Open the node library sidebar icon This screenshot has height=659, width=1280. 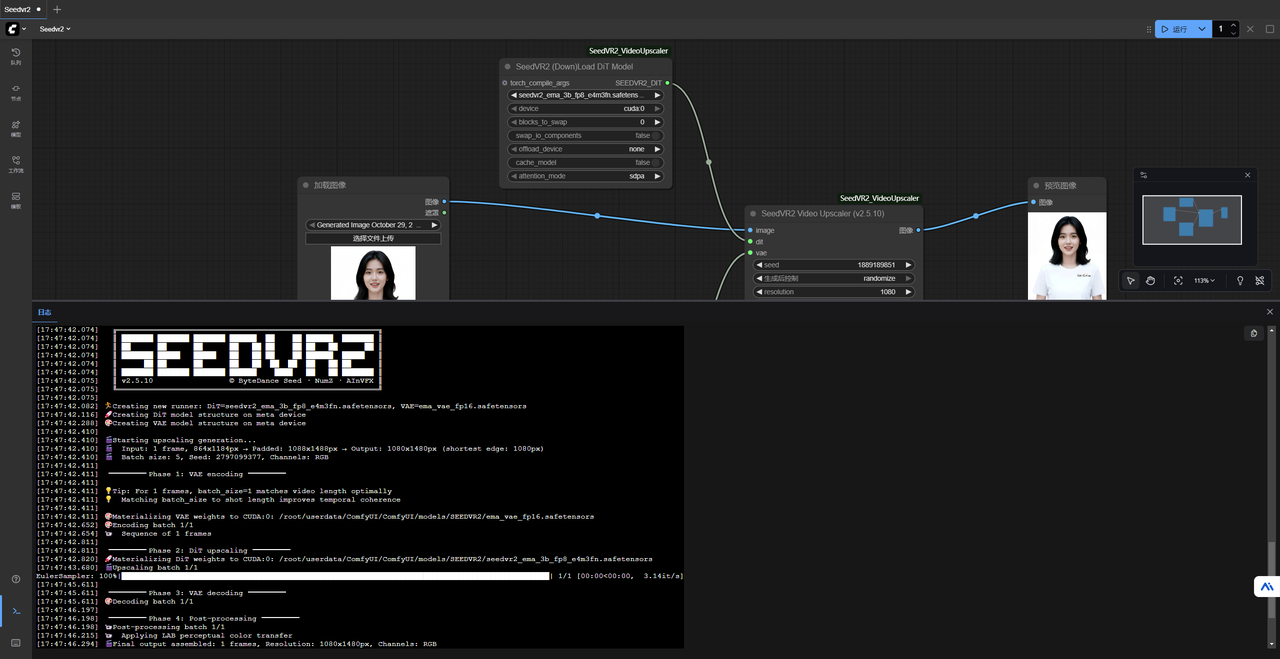(x=16, y=92)
